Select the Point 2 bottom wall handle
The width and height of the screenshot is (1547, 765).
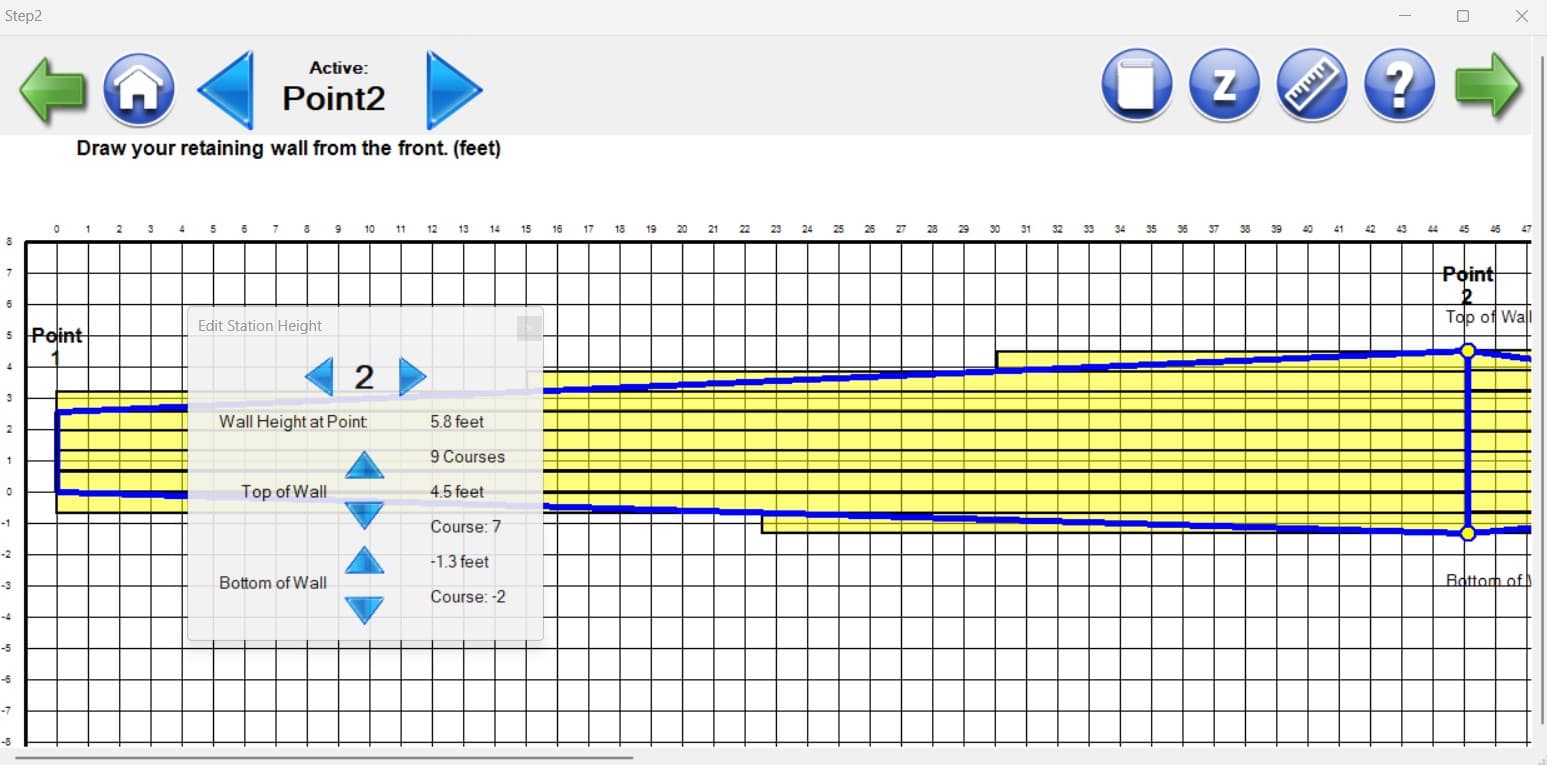pos(1467,533)
